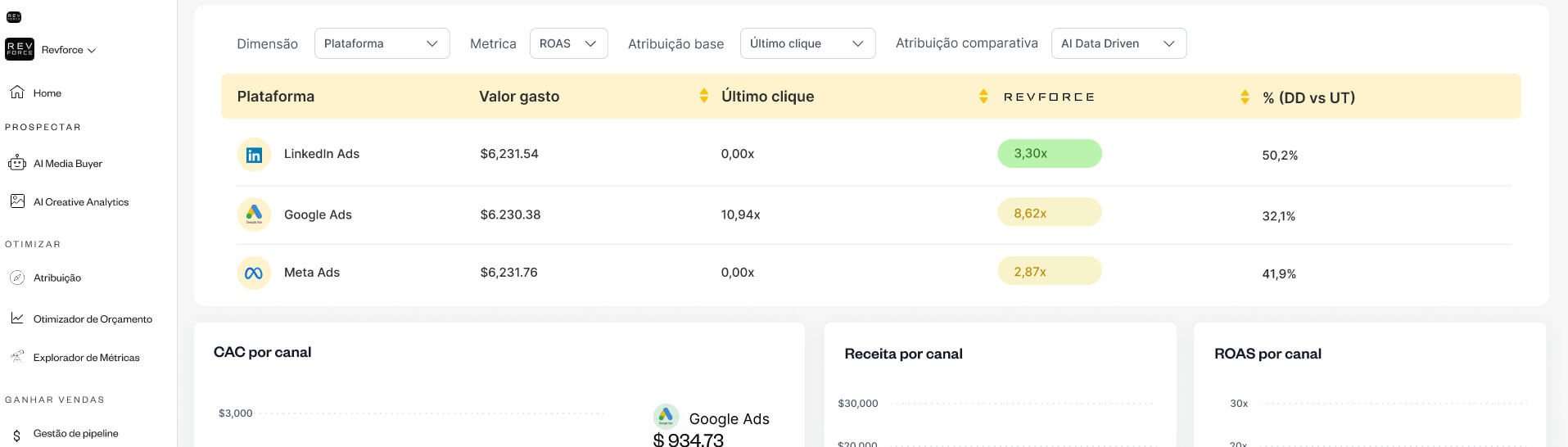1568x447 pixels.
Task: Click the Google Ads logo in table row
Action: pyautogui.click(x=254, y=214)
